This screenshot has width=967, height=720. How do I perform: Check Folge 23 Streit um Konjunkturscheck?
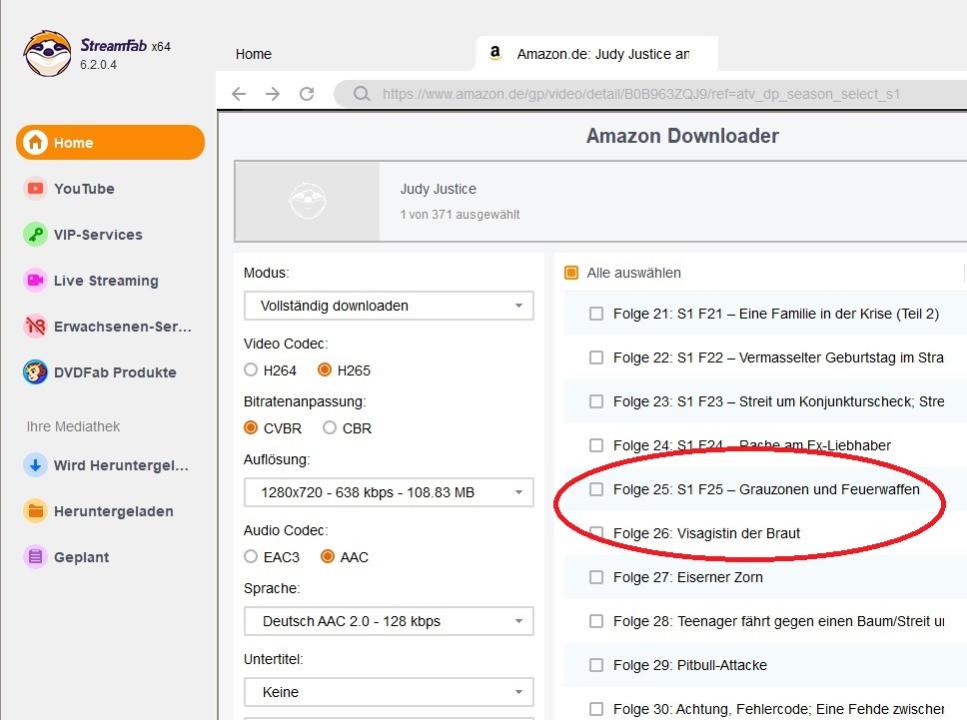pyautogui.click(x=596, y=402)
